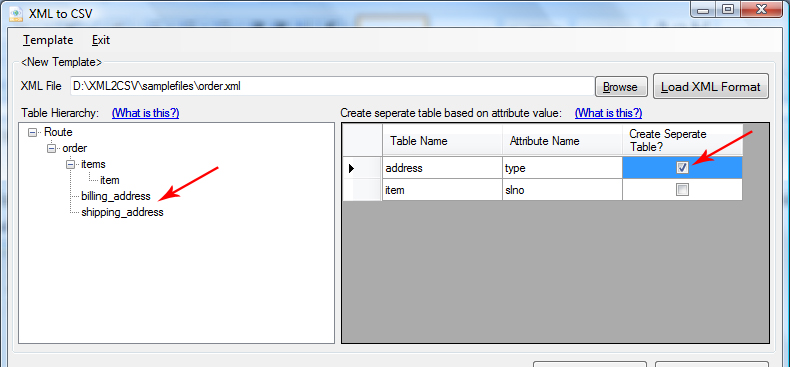The height and width of the screenshot is (367, 790).
Task: Open the Exit menu
Action: click(x=101, y=40)
